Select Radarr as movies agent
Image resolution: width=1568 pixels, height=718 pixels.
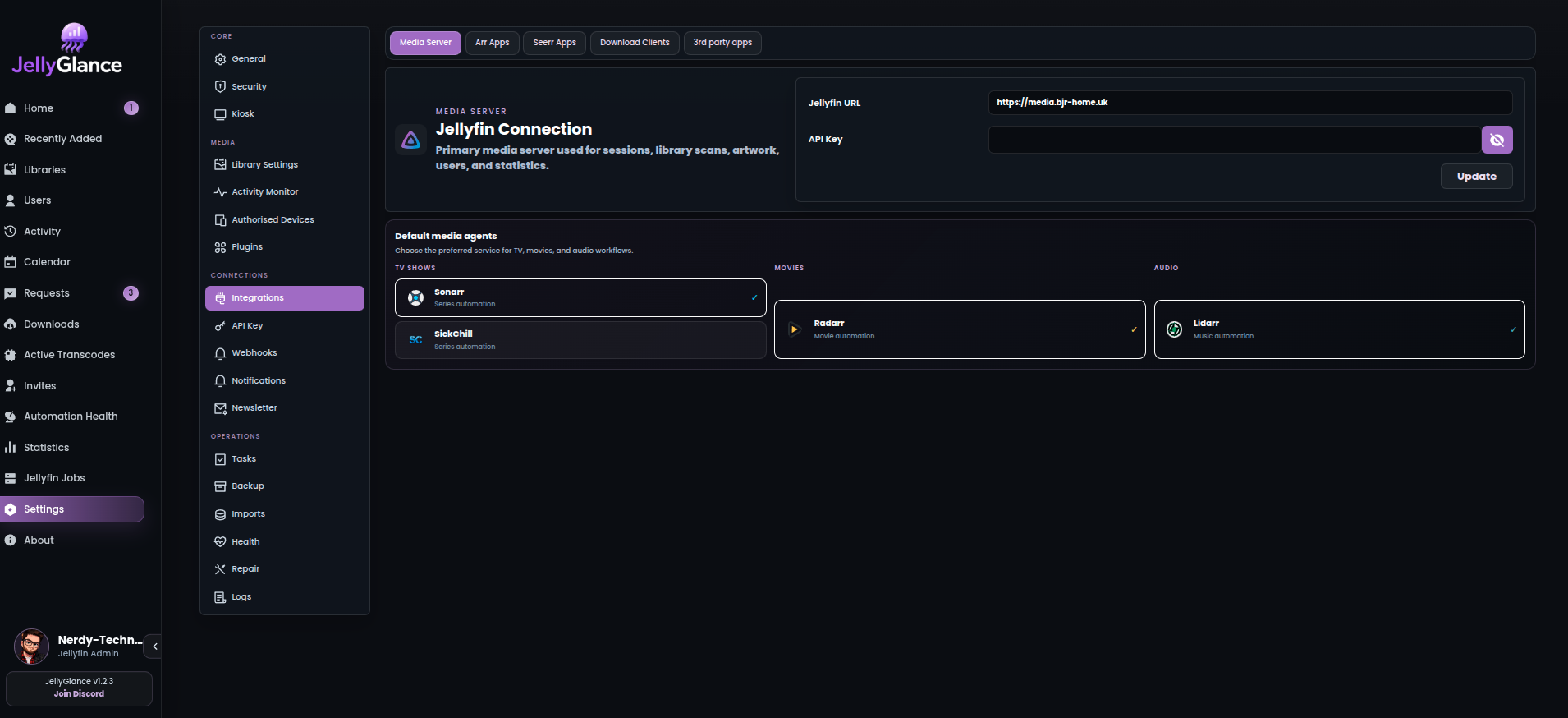coord(960,329)
